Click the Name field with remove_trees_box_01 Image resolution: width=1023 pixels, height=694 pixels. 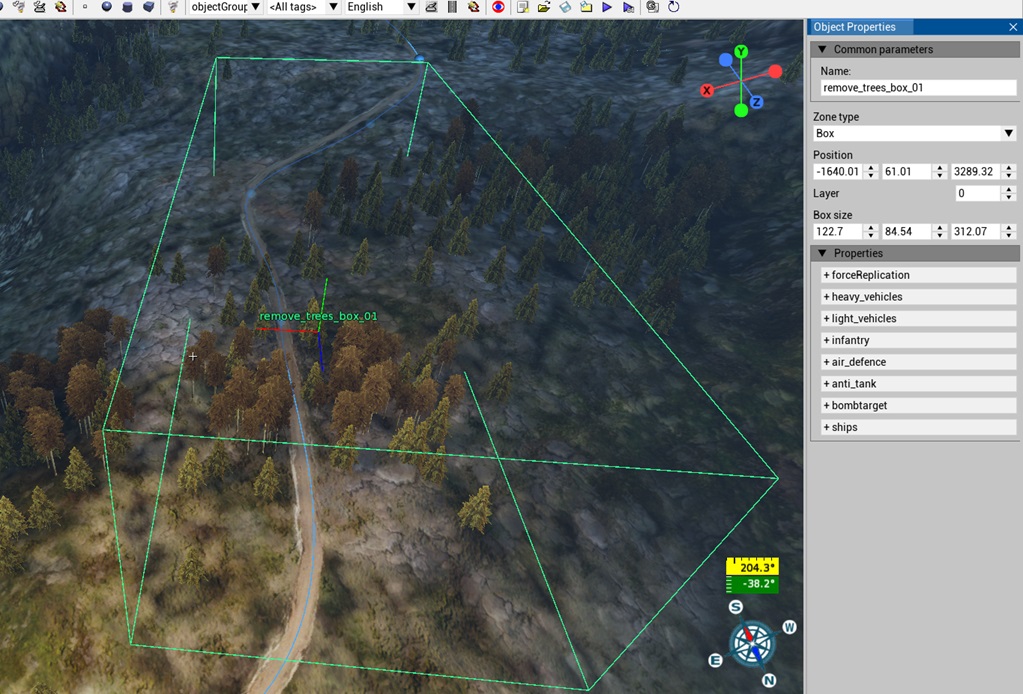click(914, 88)
